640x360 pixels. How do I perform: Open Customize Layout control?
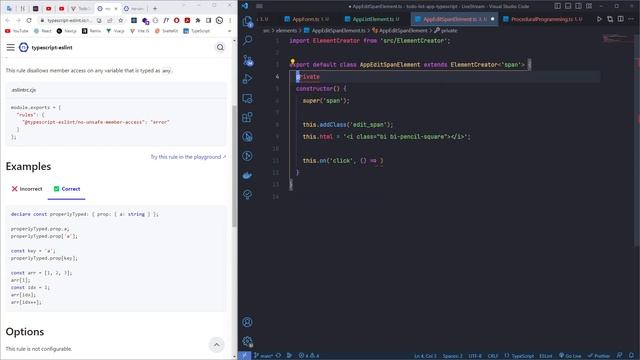589,6
